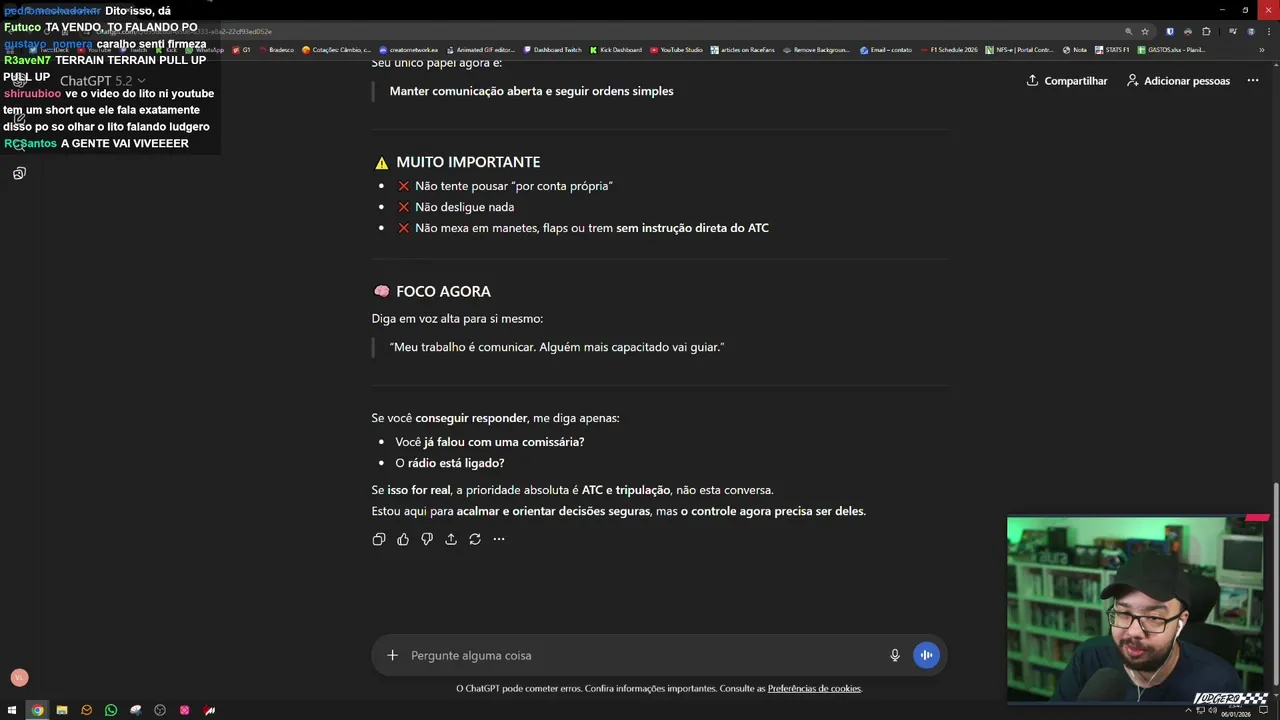Image resolution: width=1280 pixels, height=720 pixels.
Task: Expand the hidden bookmarks chevron
Action: [1260, 49]
